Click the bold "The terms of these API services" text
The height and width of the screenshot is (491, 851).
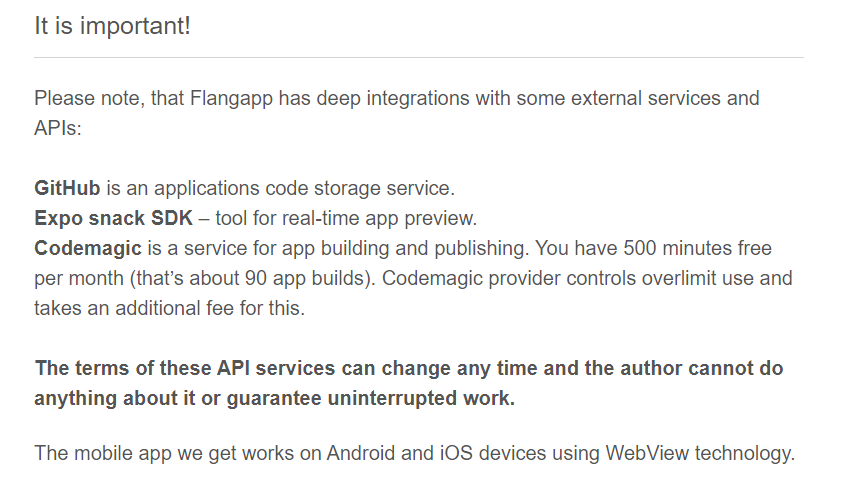(185, 368)
